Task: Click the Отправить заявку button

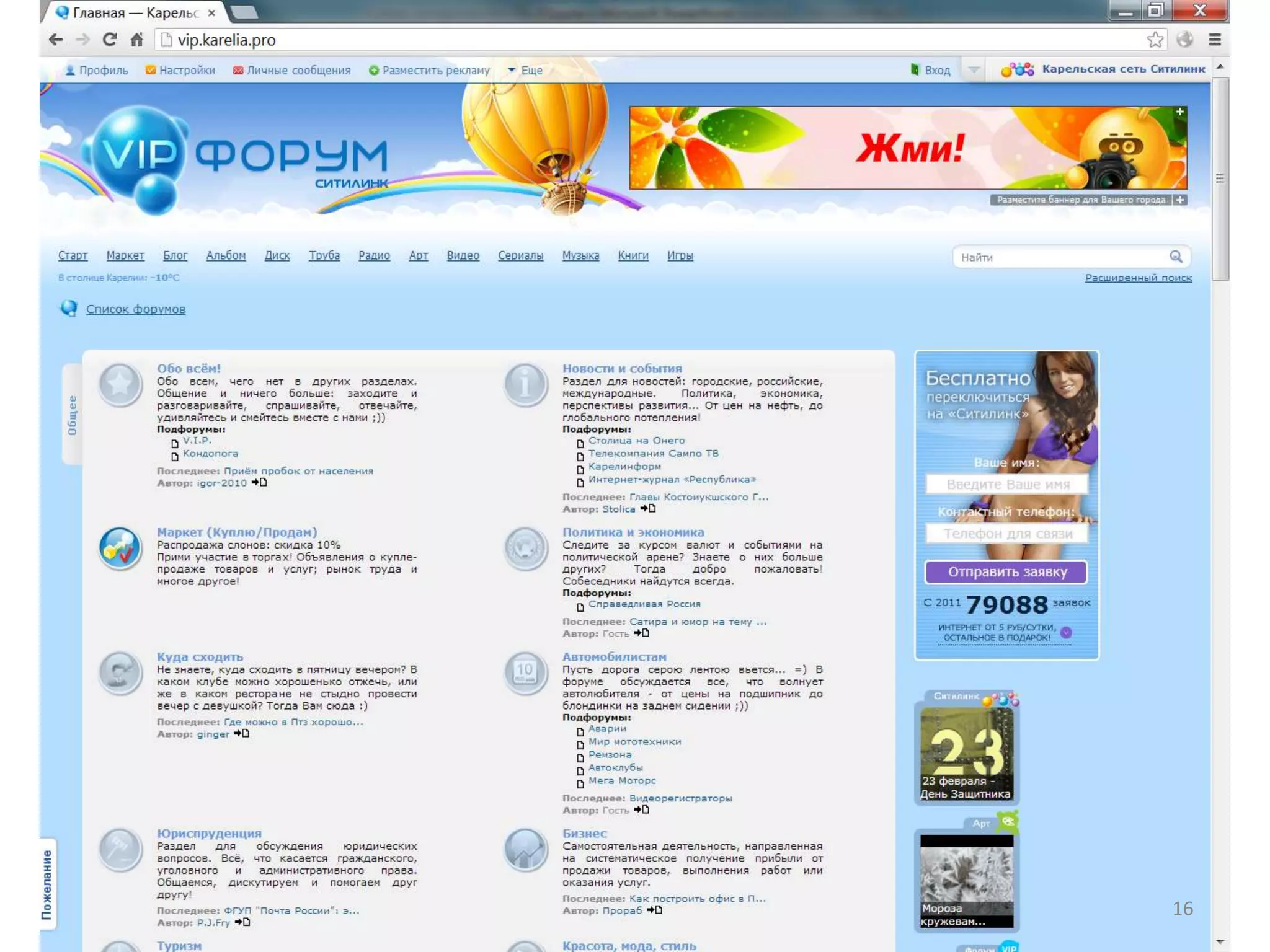Action: click(x=1006, y=571)
